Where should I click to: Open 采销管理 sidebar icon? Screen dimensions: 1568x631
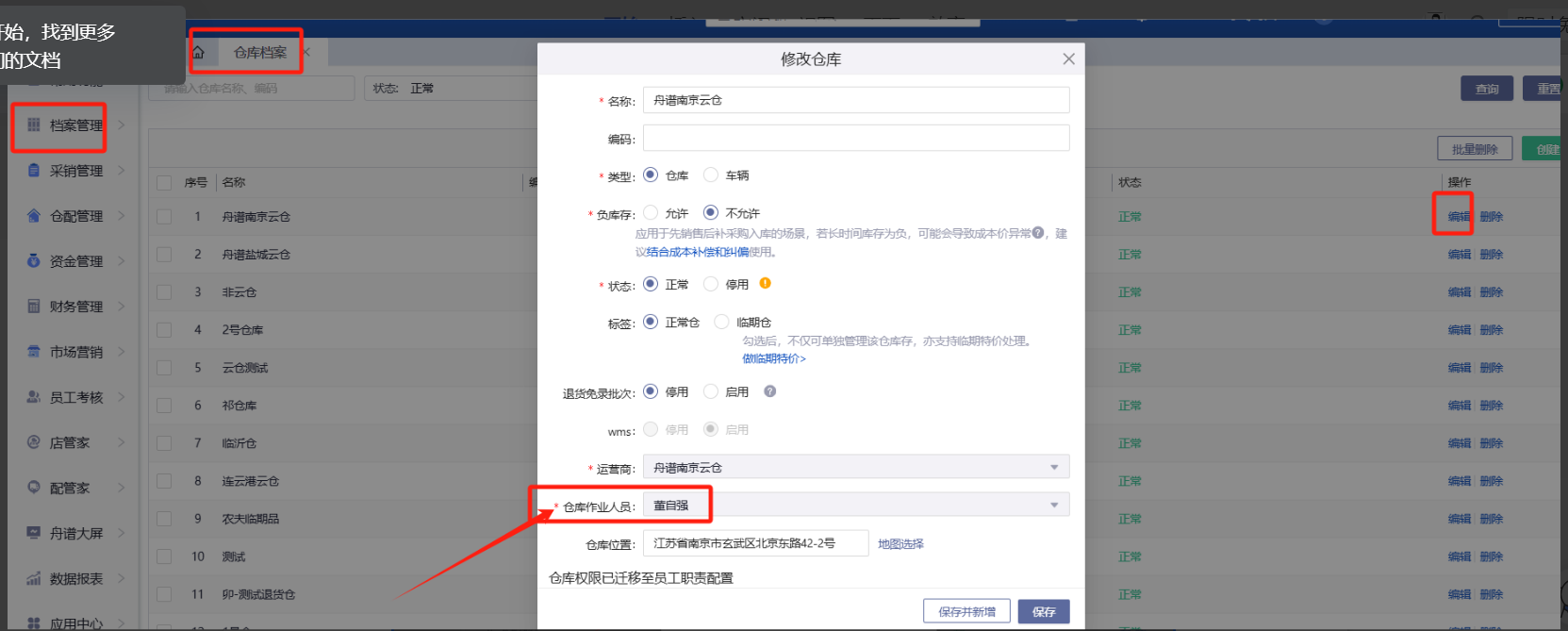pos(34,171)
